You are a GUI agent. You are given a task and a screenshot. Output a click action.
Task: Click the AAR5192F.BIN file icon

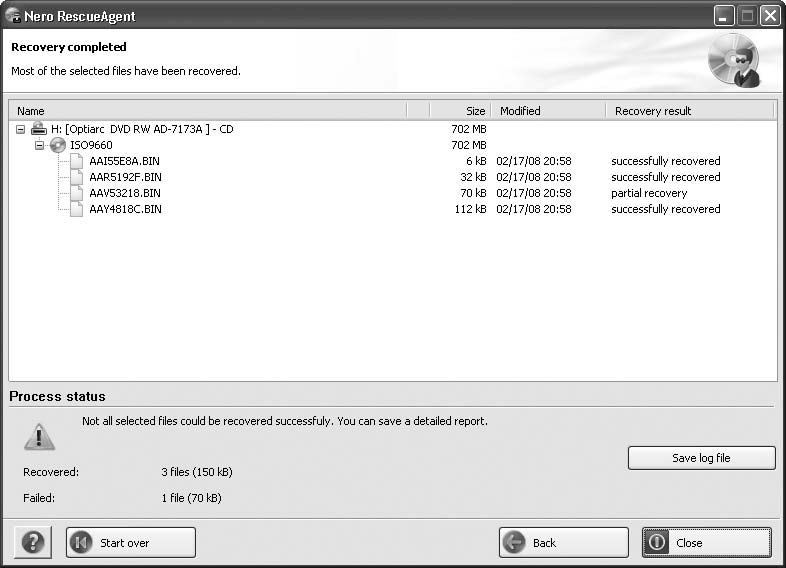click(77, 177)
